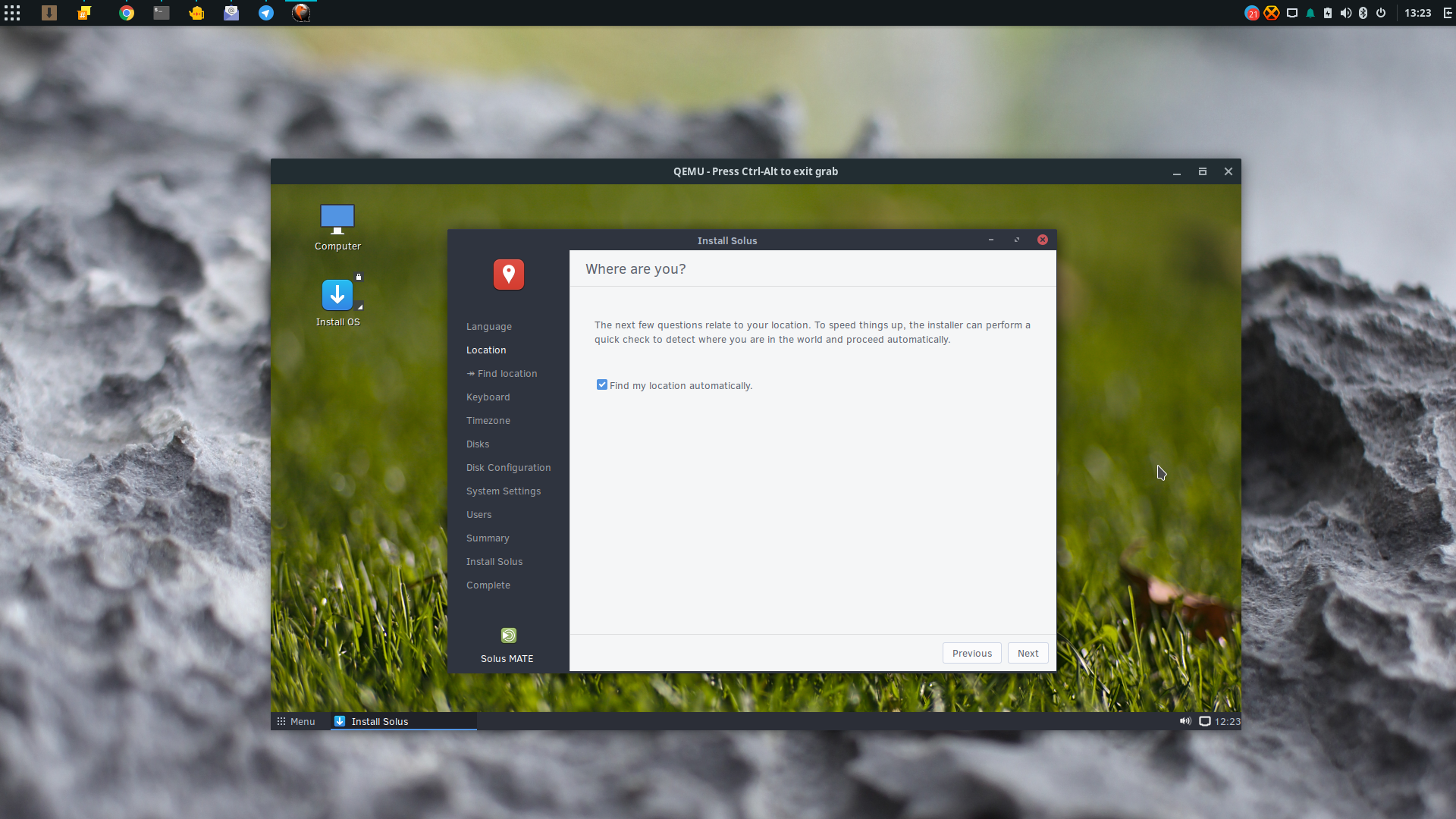This screenshot has width=1456, height=819.
Task: Minimize the QEMU window
Action: pos(1177,172)
